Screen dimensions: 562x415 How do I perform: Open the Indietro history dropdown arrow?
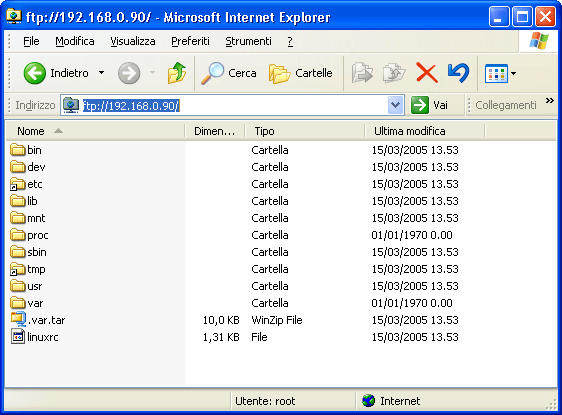[101, 73]
